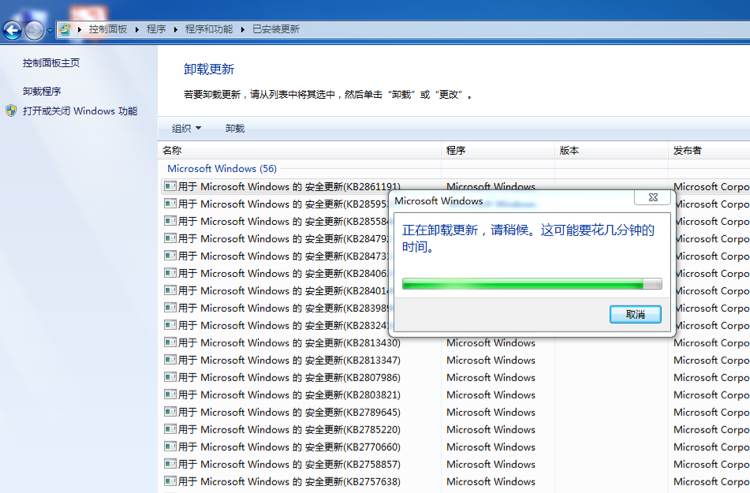Click the icon of row starting KB28595
The height and width of the screenshot is (493, 750).
click(x=170, y=204)
